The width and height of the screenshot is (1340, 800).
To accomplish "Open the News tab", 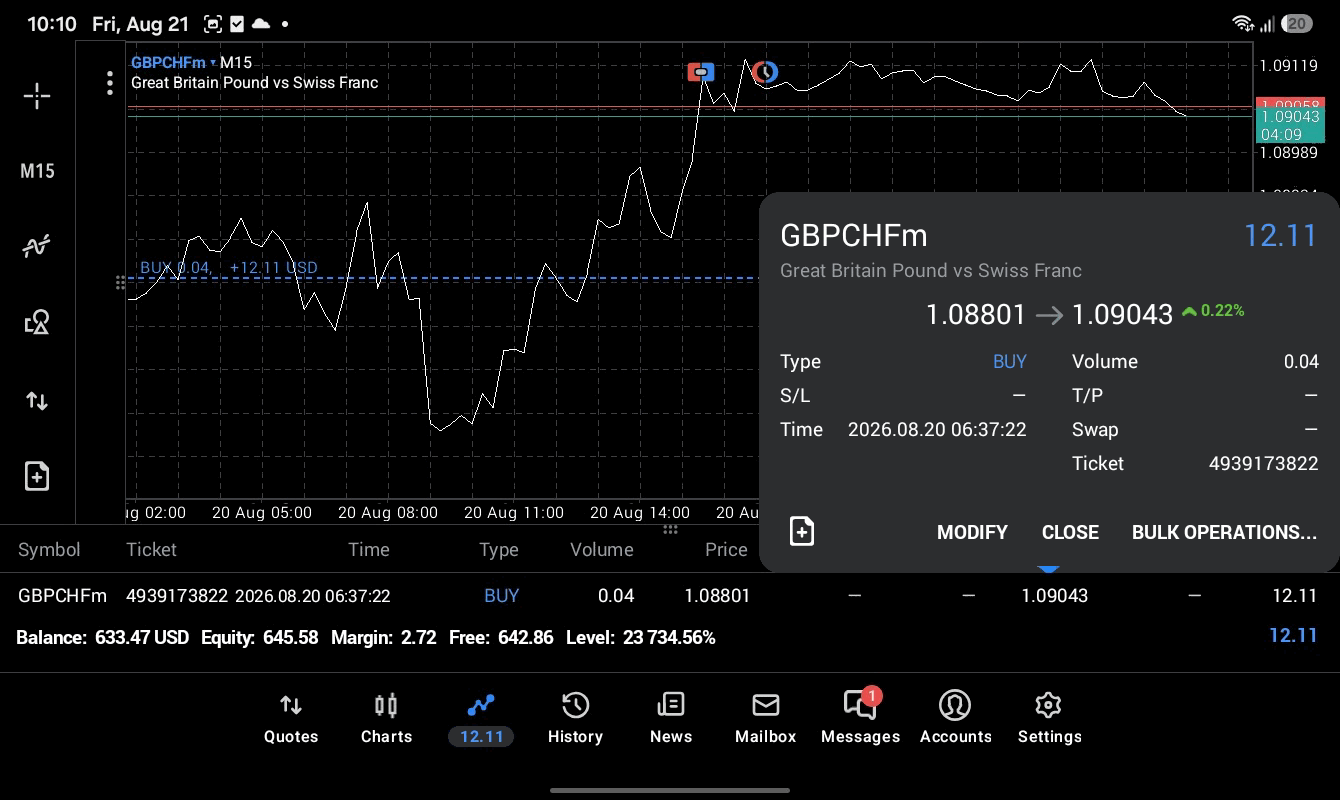I will point(670,719).
